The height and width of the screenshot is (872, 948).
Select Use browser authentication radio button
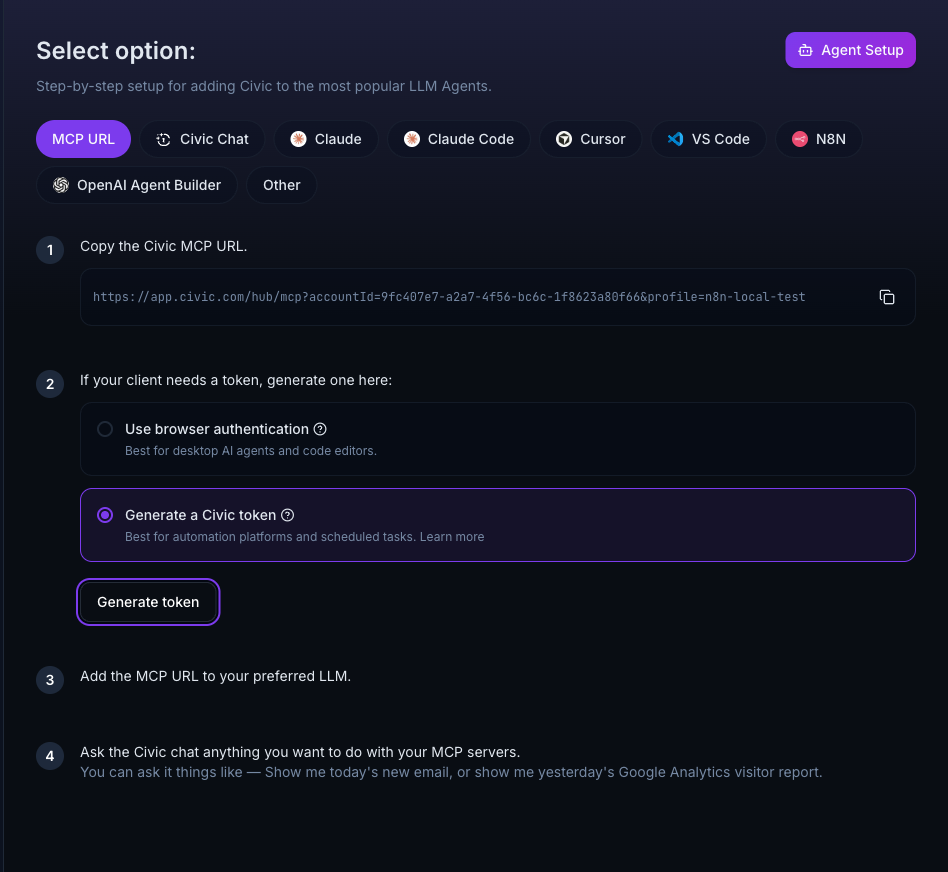coord(105,429)
